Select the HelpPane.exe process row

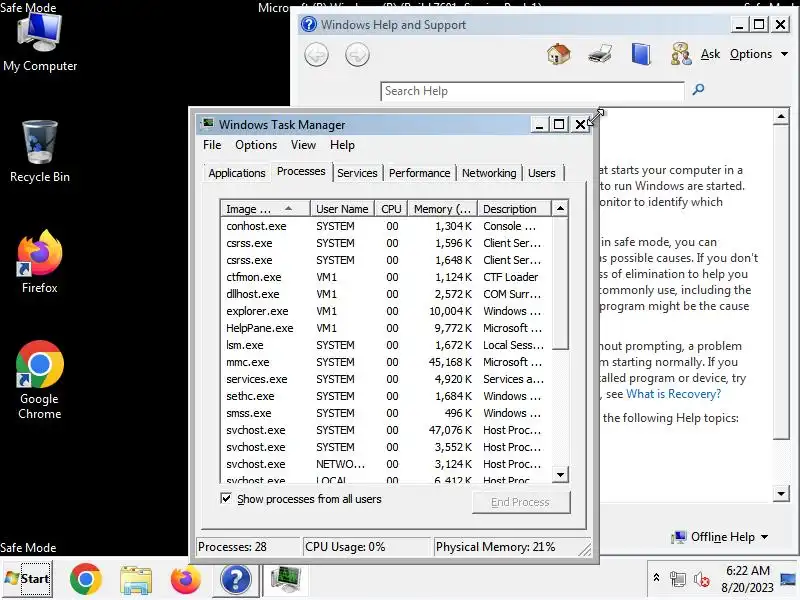(386, 328)
